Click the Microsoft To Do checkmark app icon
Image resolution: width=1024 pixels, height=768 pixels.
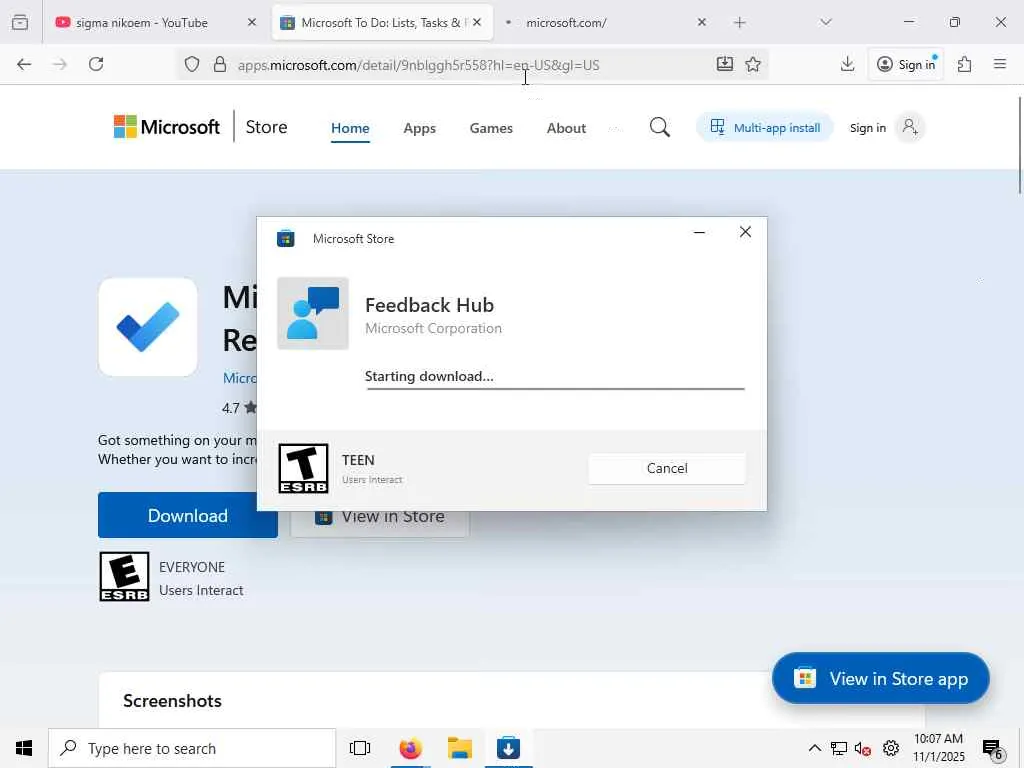[148, 327]
